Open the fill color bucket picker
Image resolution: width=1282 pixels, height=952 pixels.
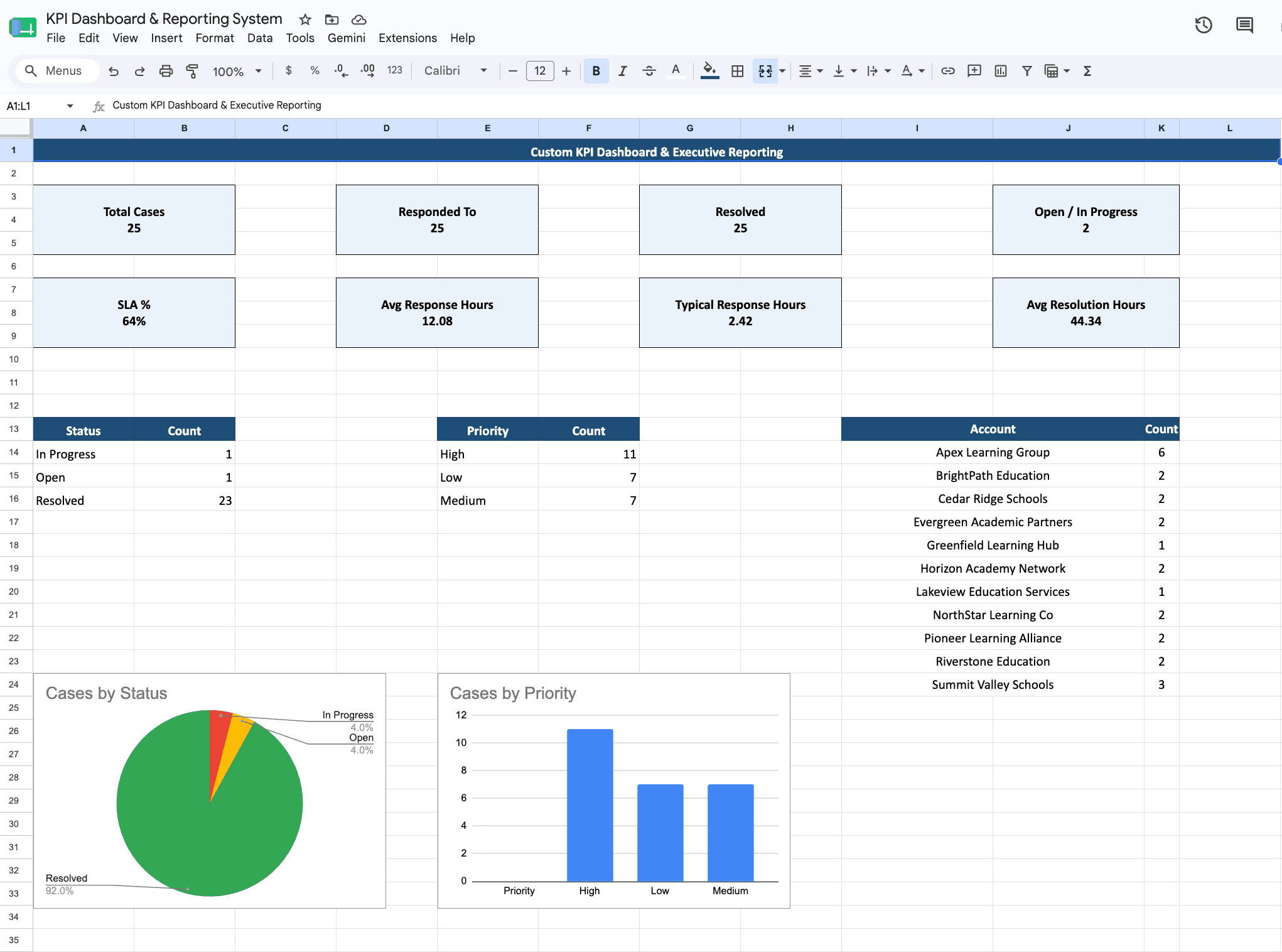pyautogui.click(x=709, y=71)
